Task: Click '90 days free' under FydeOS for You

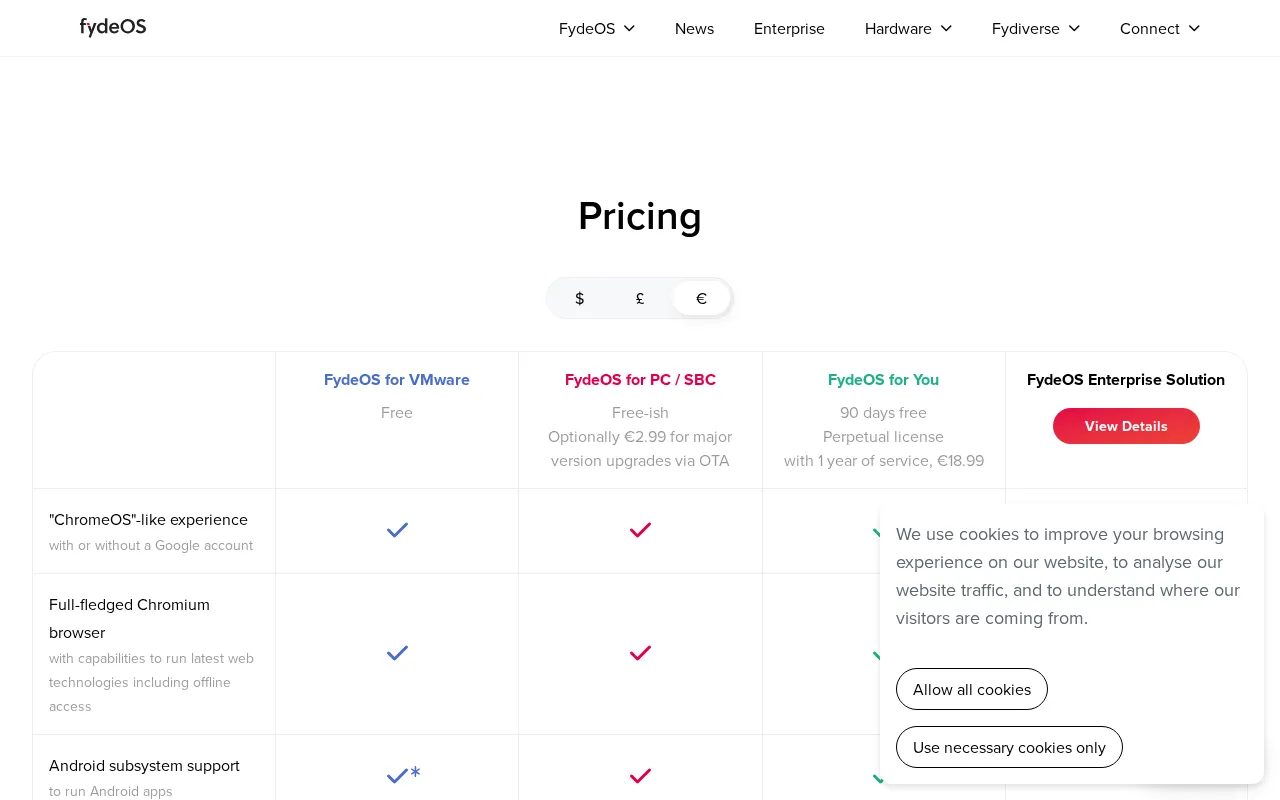Action: 883,413
